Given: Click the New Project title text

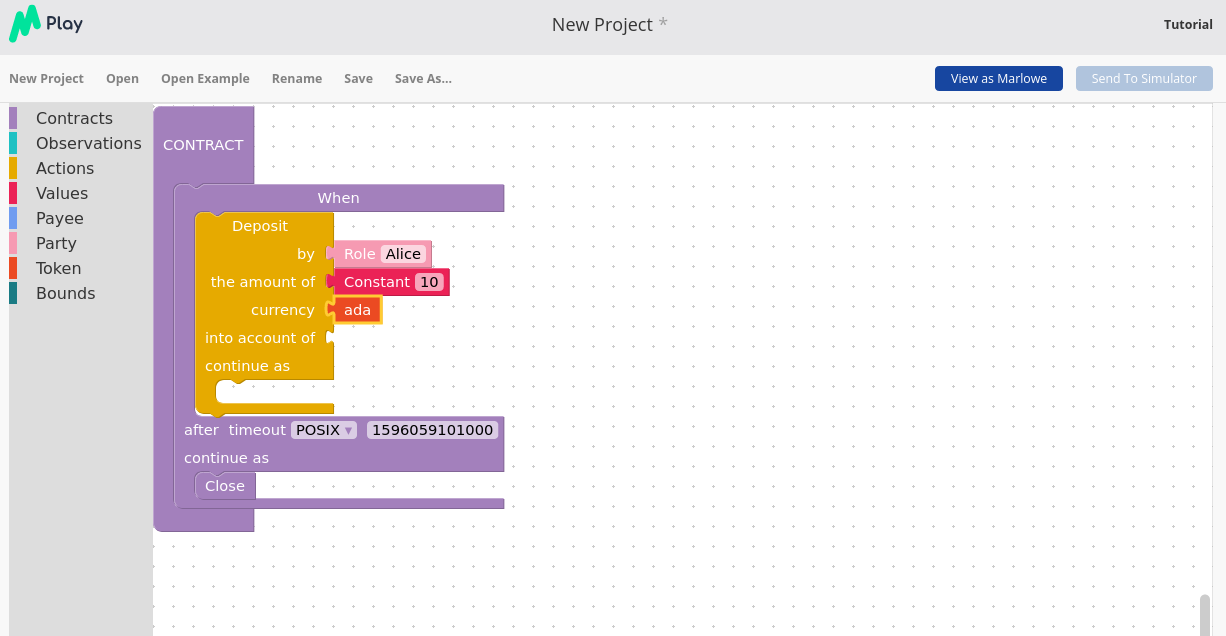Looking at the screenshot, I should click(x=602, y=24).
